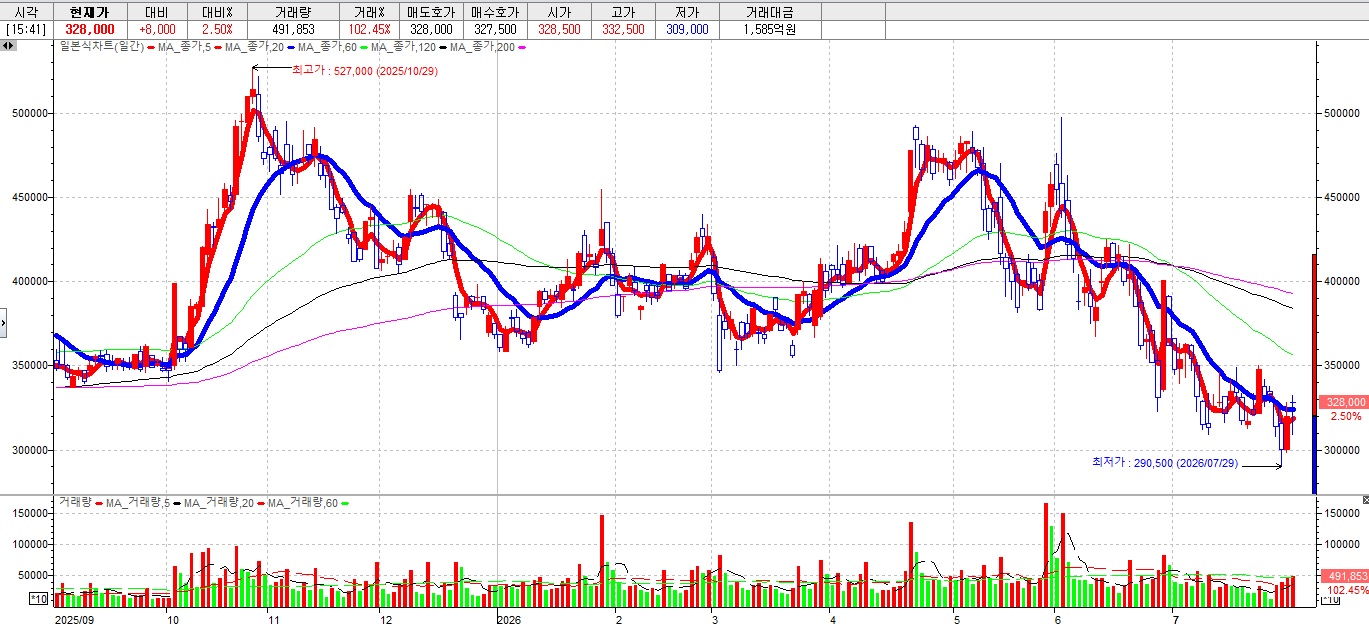Select the [15:41] time cell
The height and width of the screenshot is (624, 1369).
[x=24, y=30]
